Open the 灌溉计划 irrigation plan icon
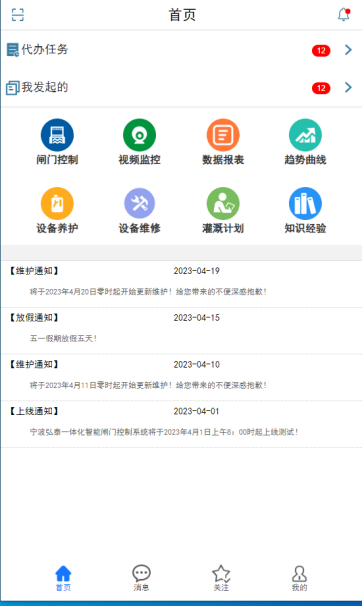Image resolution: width=362 pixels, height=606 pixels. coord(223,203)
